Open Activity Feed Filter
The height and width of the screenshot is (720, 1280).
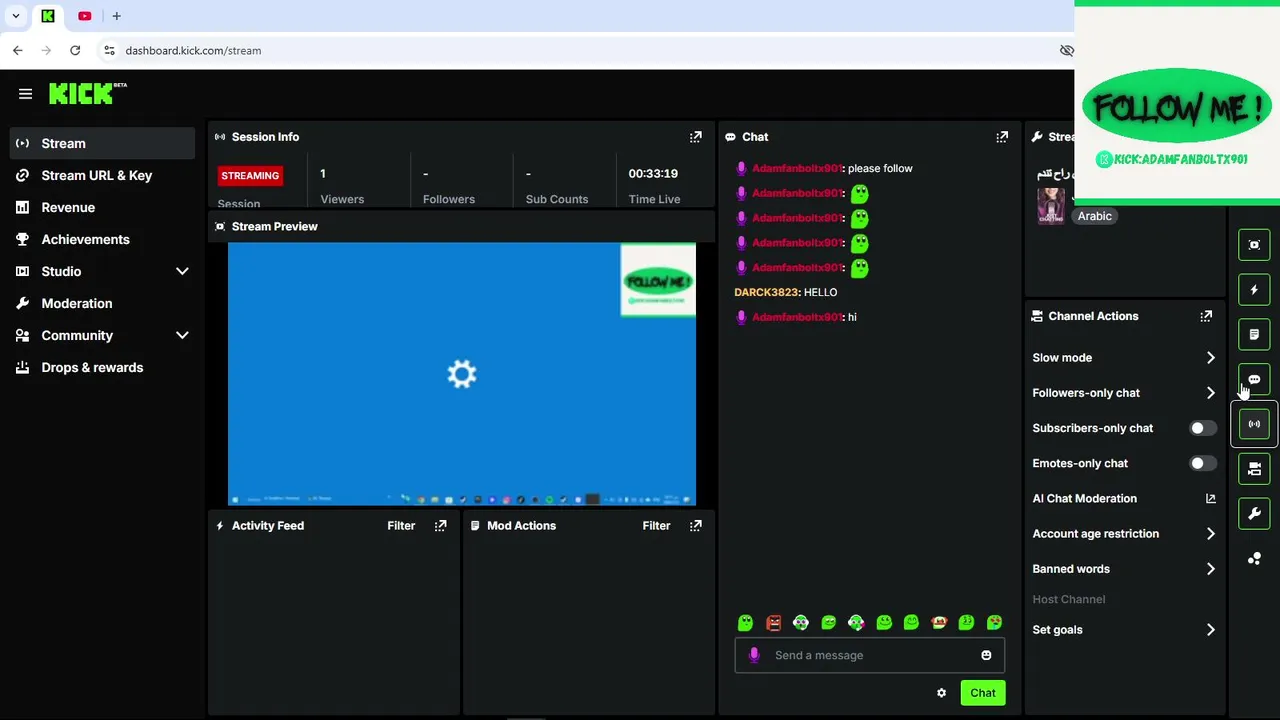401,525
